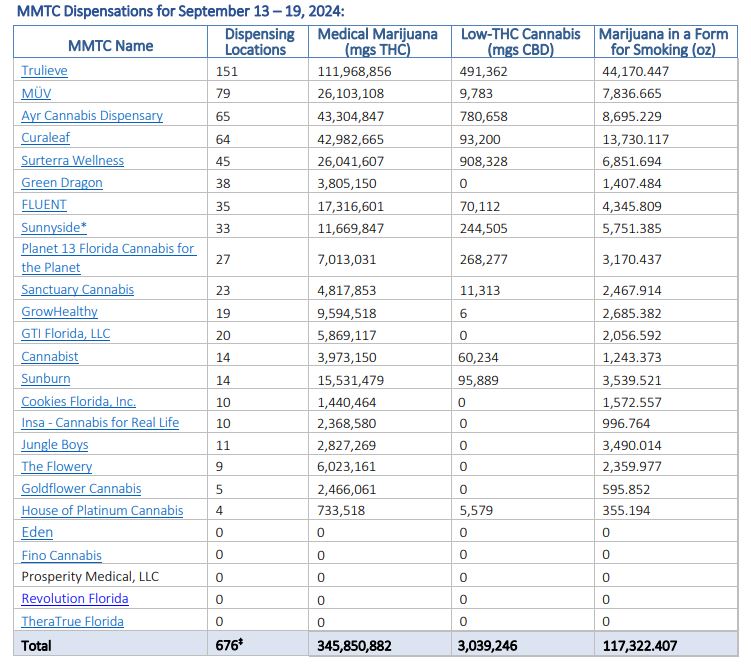
Task: Follow the Curaleaf link
Action: click(x=46, y=138)
